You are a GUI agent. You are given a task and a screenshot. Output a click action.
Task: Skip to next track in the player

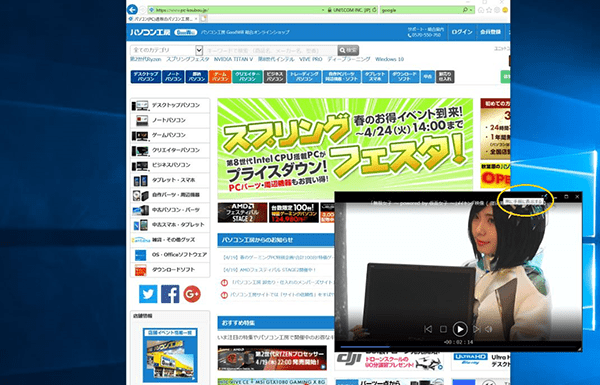coord(476,329)
